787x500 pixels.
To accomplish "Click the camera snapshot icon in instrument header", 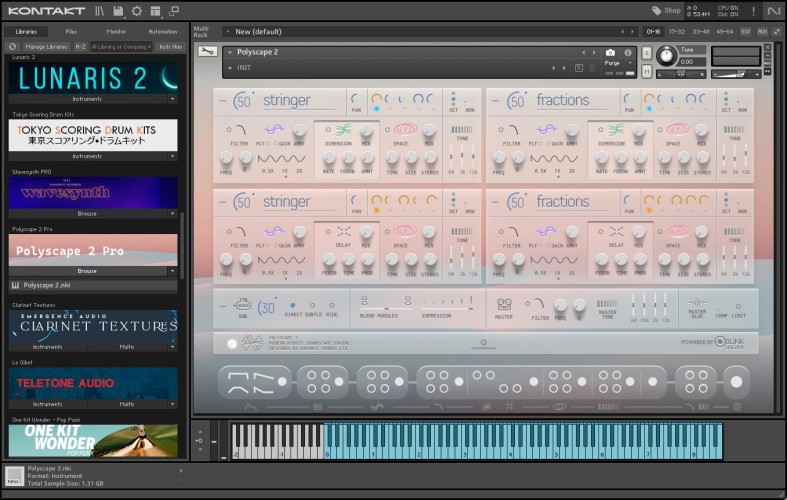I will click(611, 52).
